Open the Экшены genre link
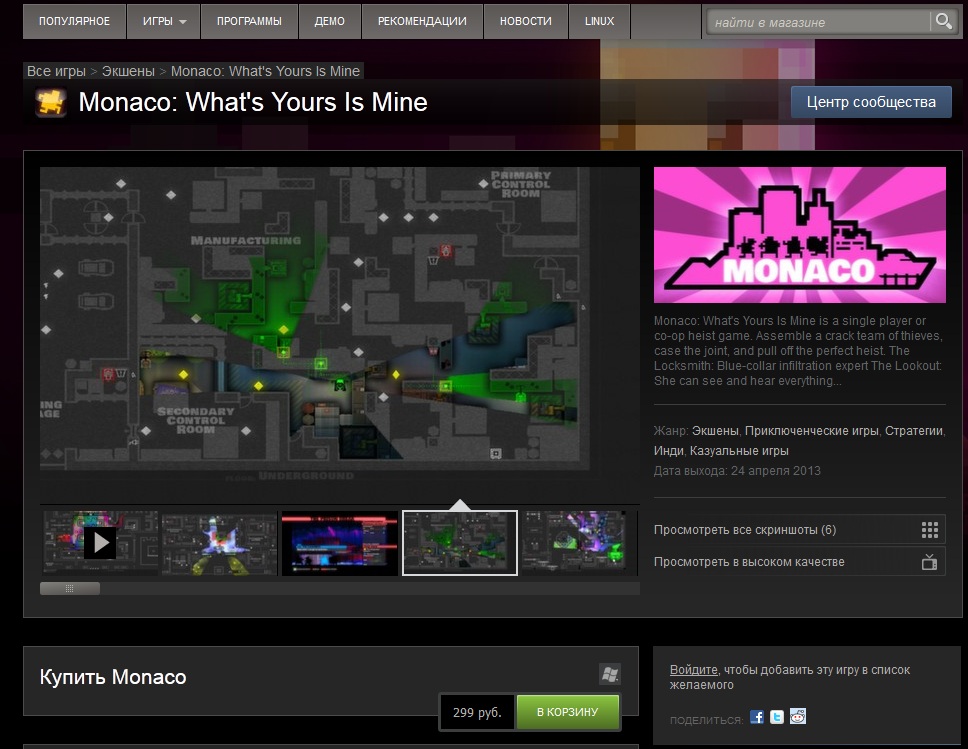Image resolution: width=968 pixels, height=749 pixels. [715, 430]
